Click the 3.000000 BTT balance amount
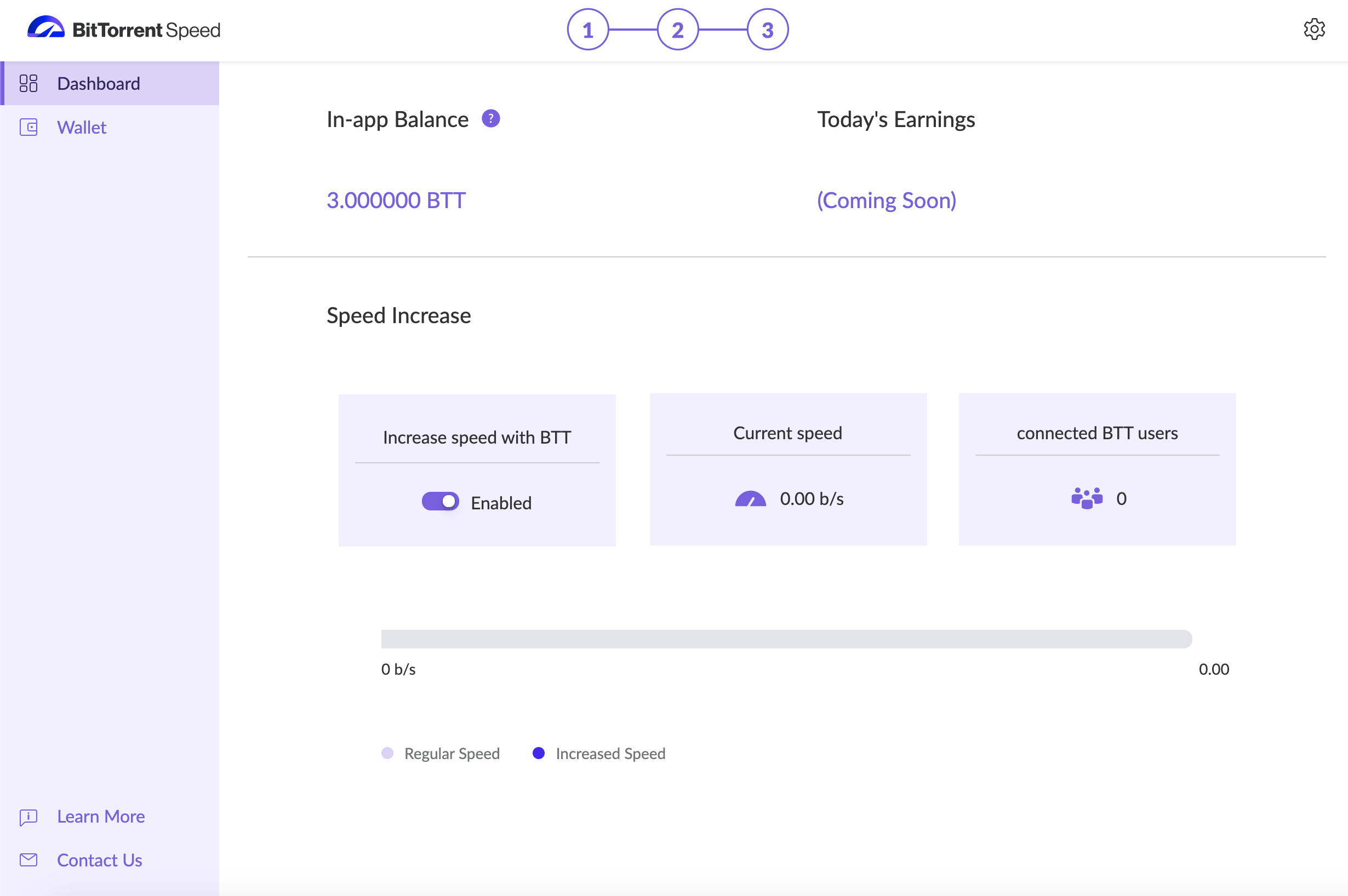The image size is (1348, 896). 396,200
